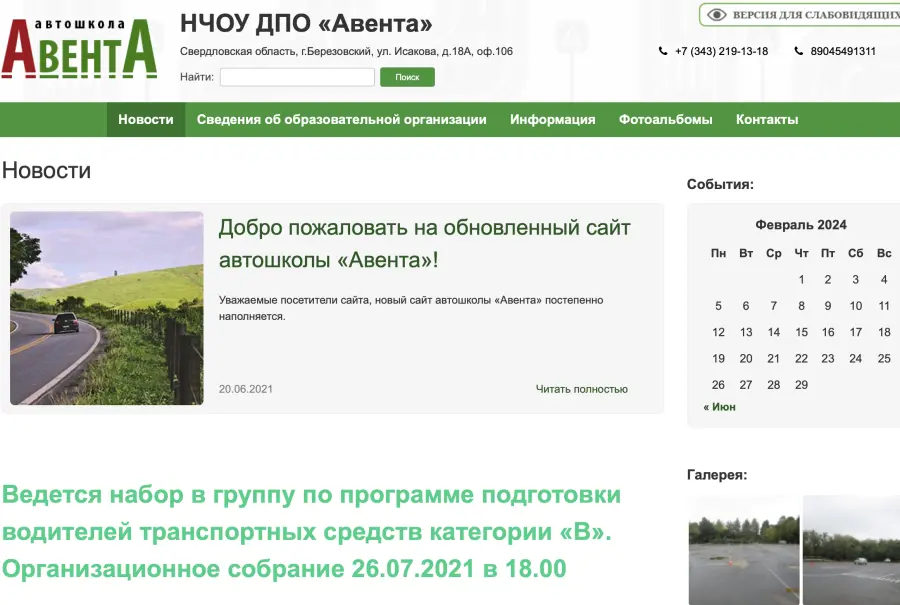Go to previous month via « Июн
Image resolution: width=900 pixels, height=605 pixels.
coord(719,407)
